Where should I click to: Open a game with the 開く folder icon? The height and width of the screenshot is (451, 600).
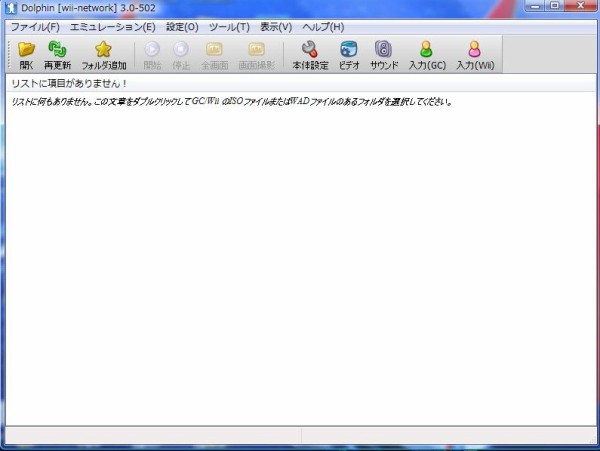26,55
